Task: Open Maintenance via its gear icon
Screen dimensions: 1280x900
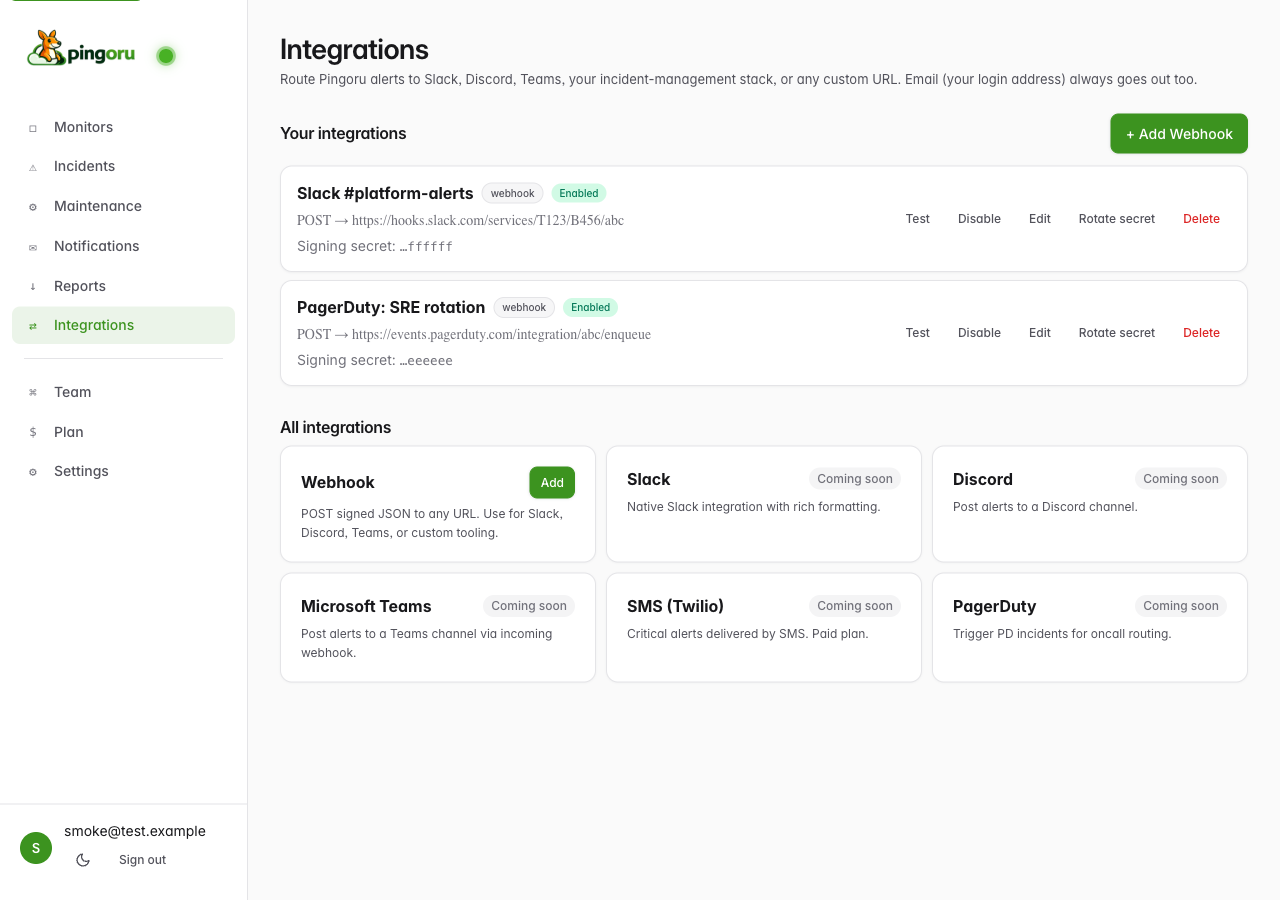Action: click(33, 206)
